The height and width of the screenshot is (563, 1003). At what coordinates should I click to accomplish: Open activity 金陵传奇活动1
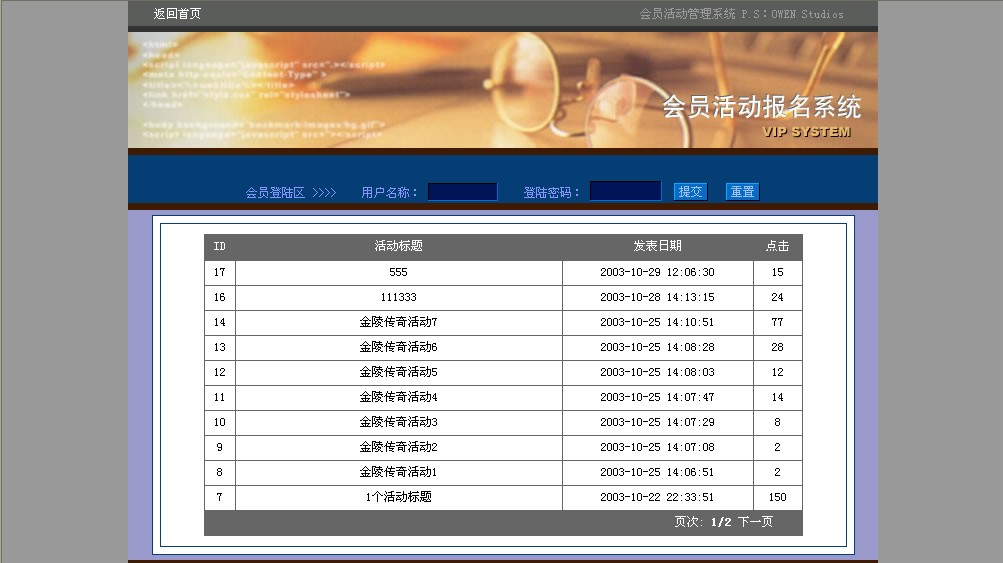pyautogui.click(x=399, y=472)
